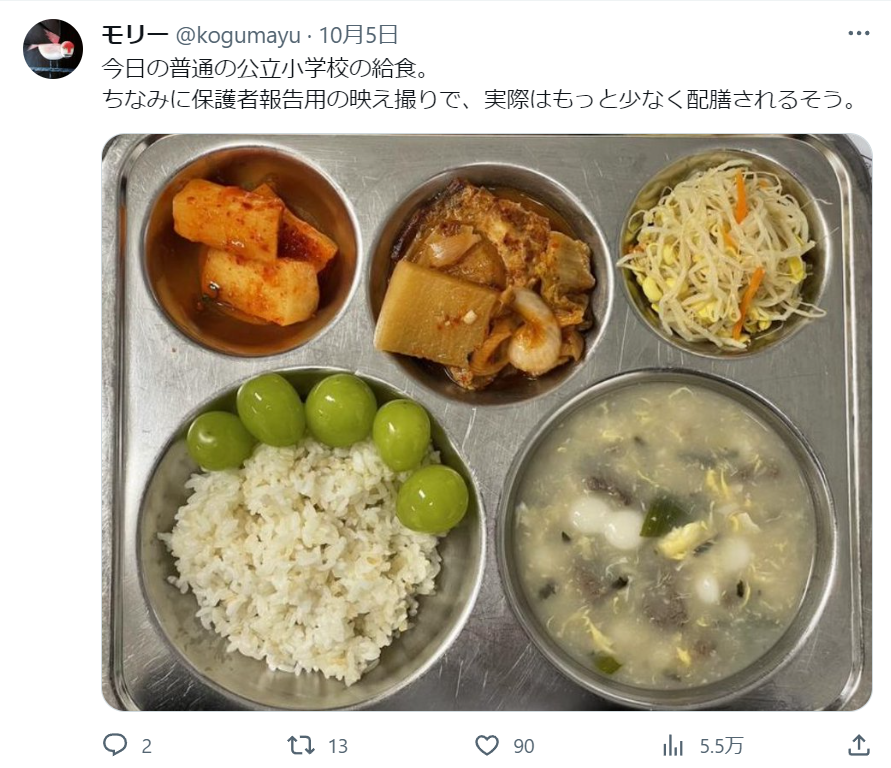Click the reply count number 2
Viewport: 891px width, 768px height.
(146, 746)
